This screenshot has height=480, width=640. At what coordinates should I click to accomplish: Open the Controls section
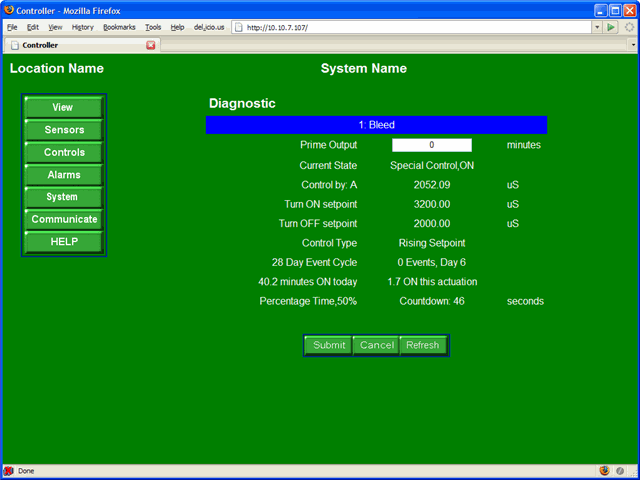[63, 152]
